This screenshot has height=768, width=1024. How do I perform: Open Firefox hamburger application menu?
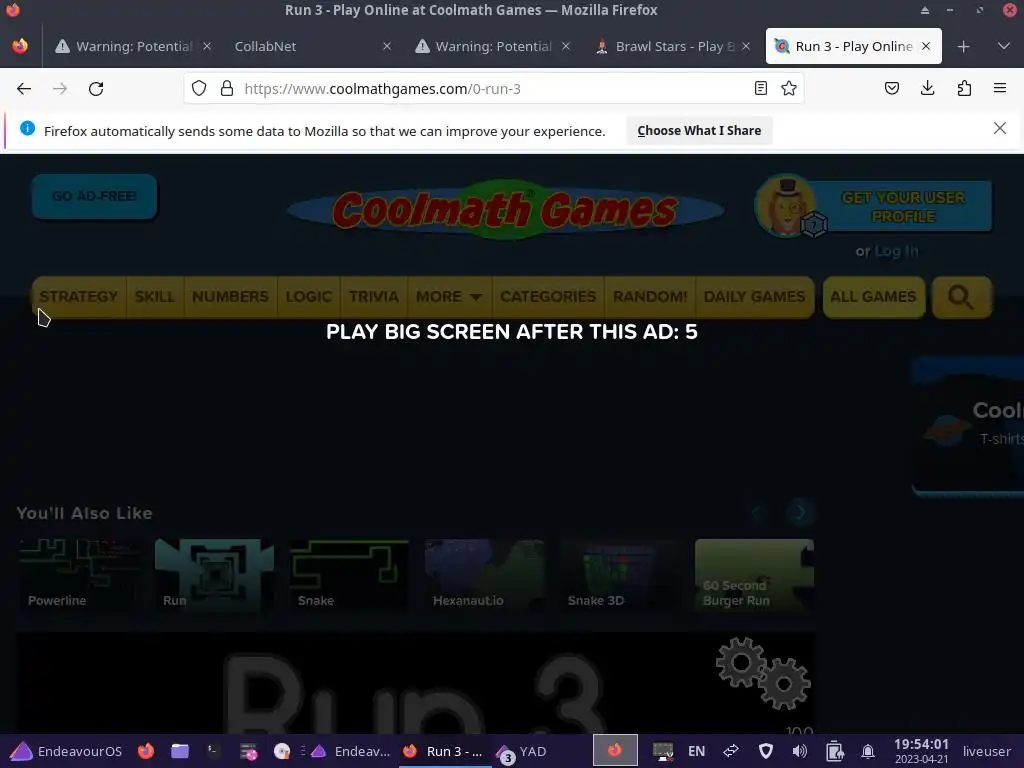pos(1000,88)
